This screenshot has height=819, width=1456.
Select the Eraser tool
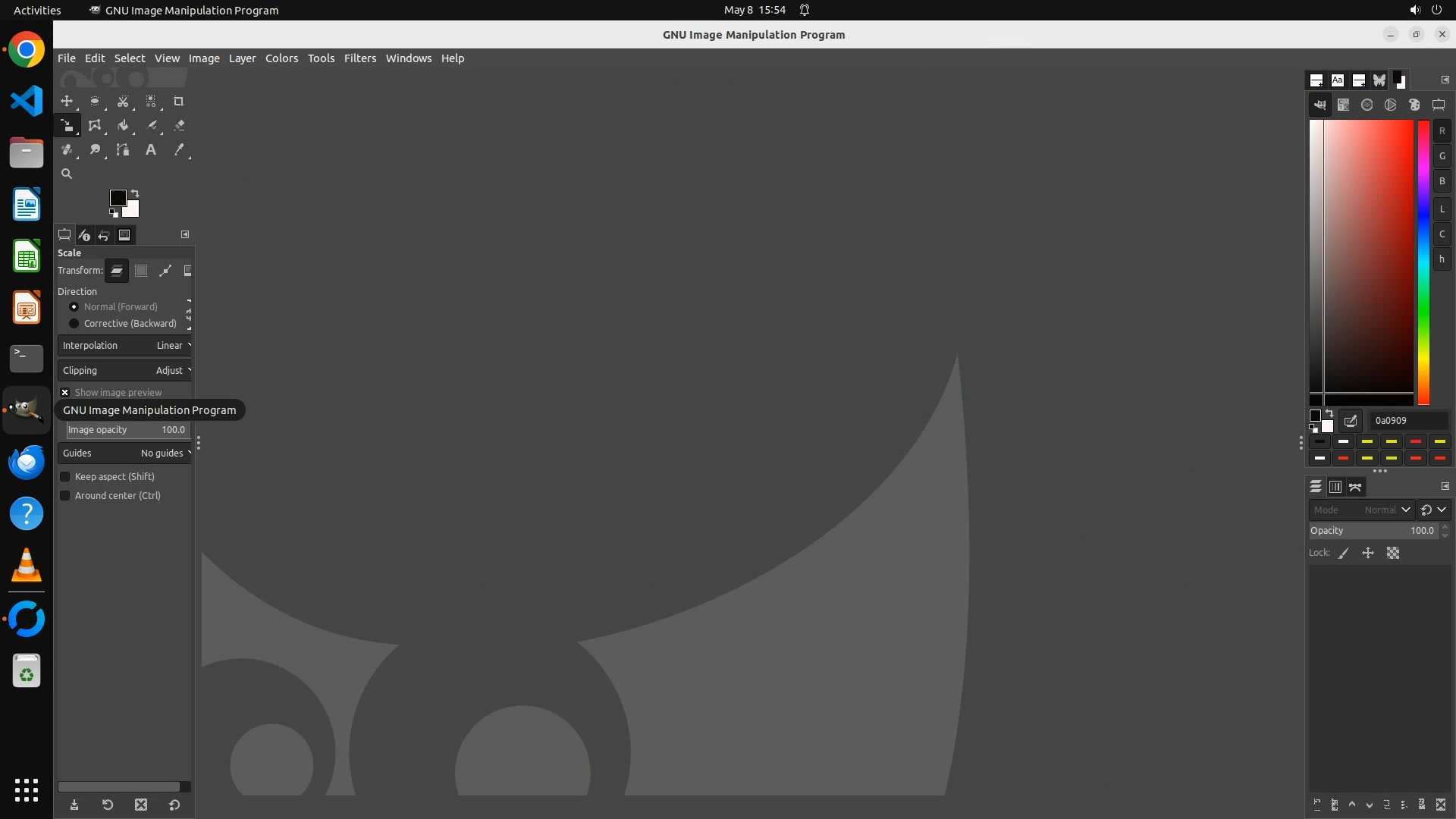179,126
